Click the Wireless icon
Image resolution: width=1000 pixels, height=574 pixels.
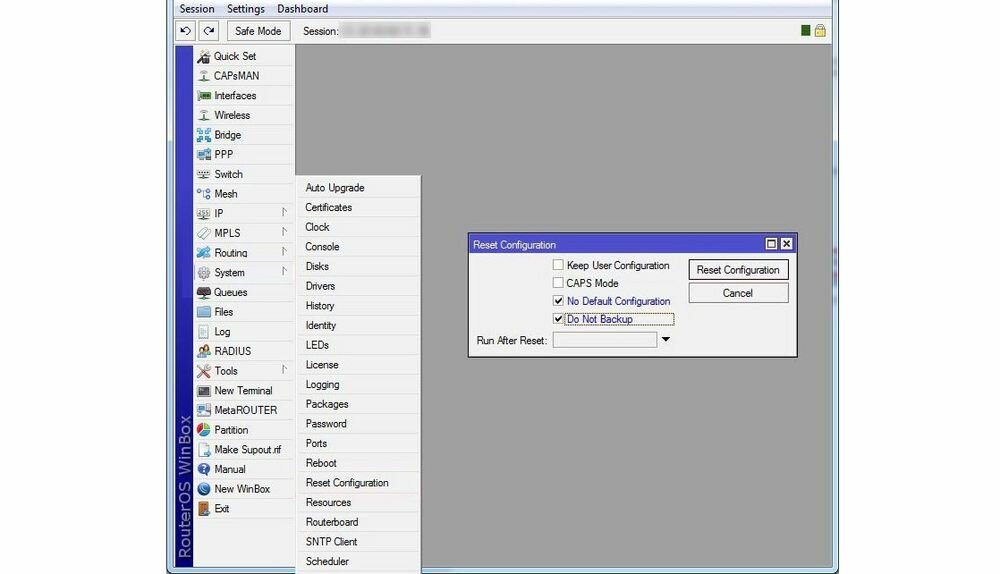coord(203,115)
